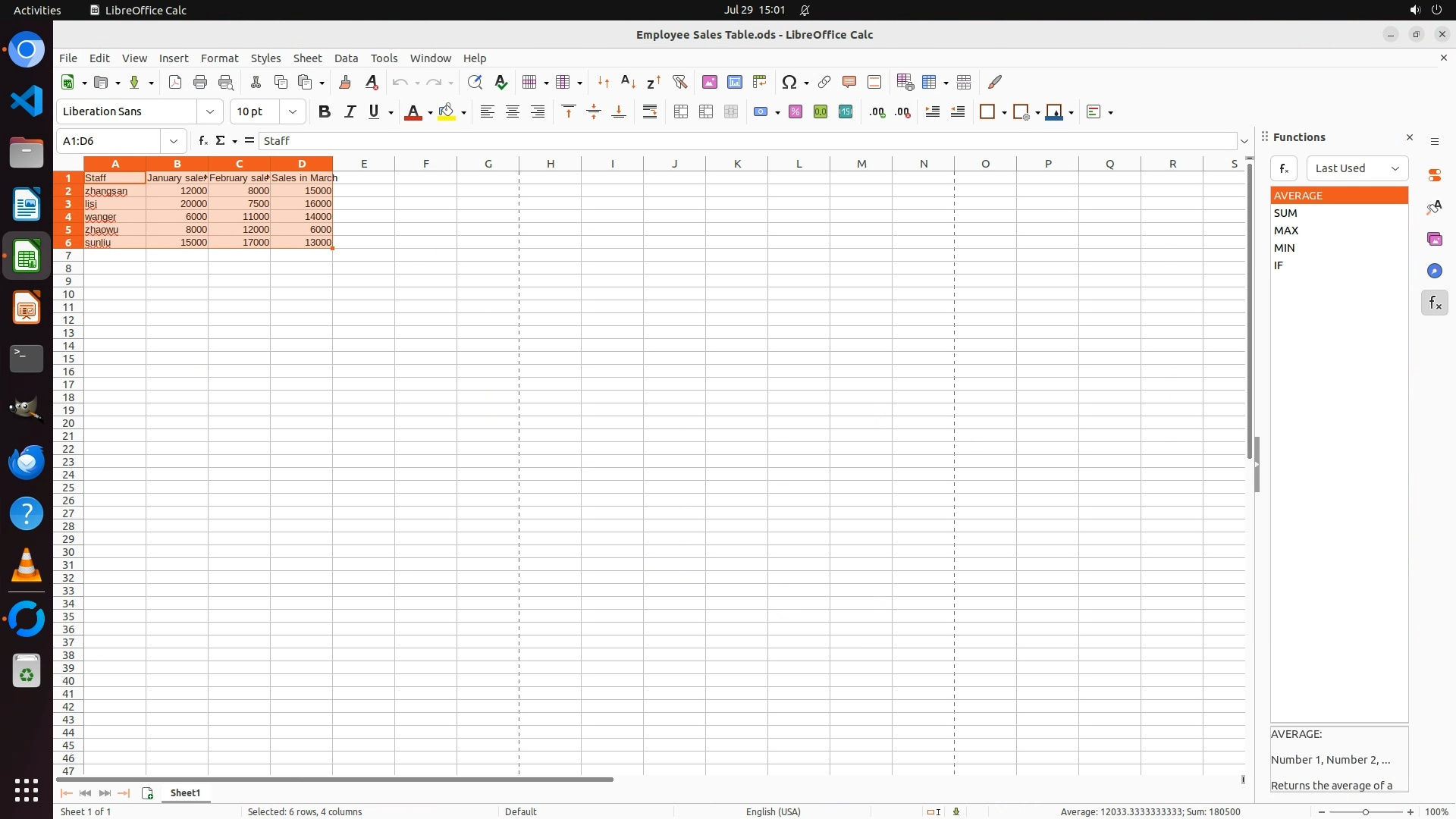Toggle Bold formatting

click(325, 112)
